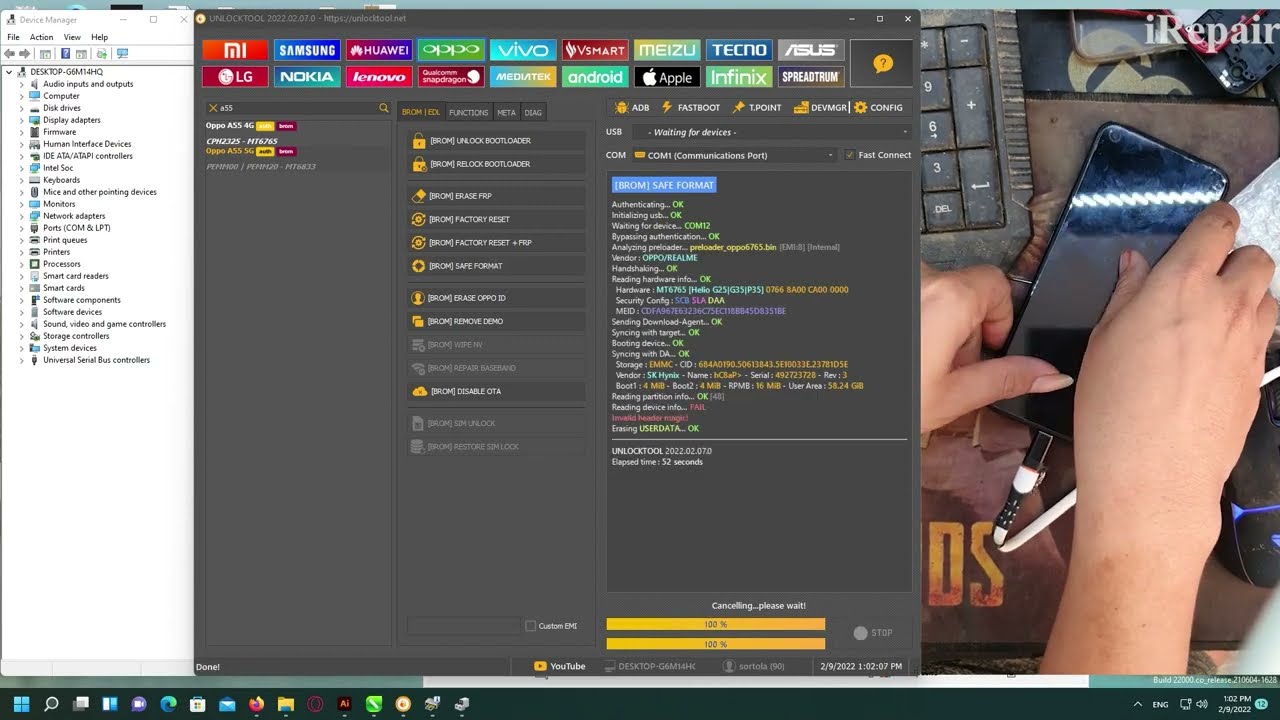This screenshot has height=720, width=1280.
Task: Click the magnifier search icon in model box
Action: (x=383, y=108)
